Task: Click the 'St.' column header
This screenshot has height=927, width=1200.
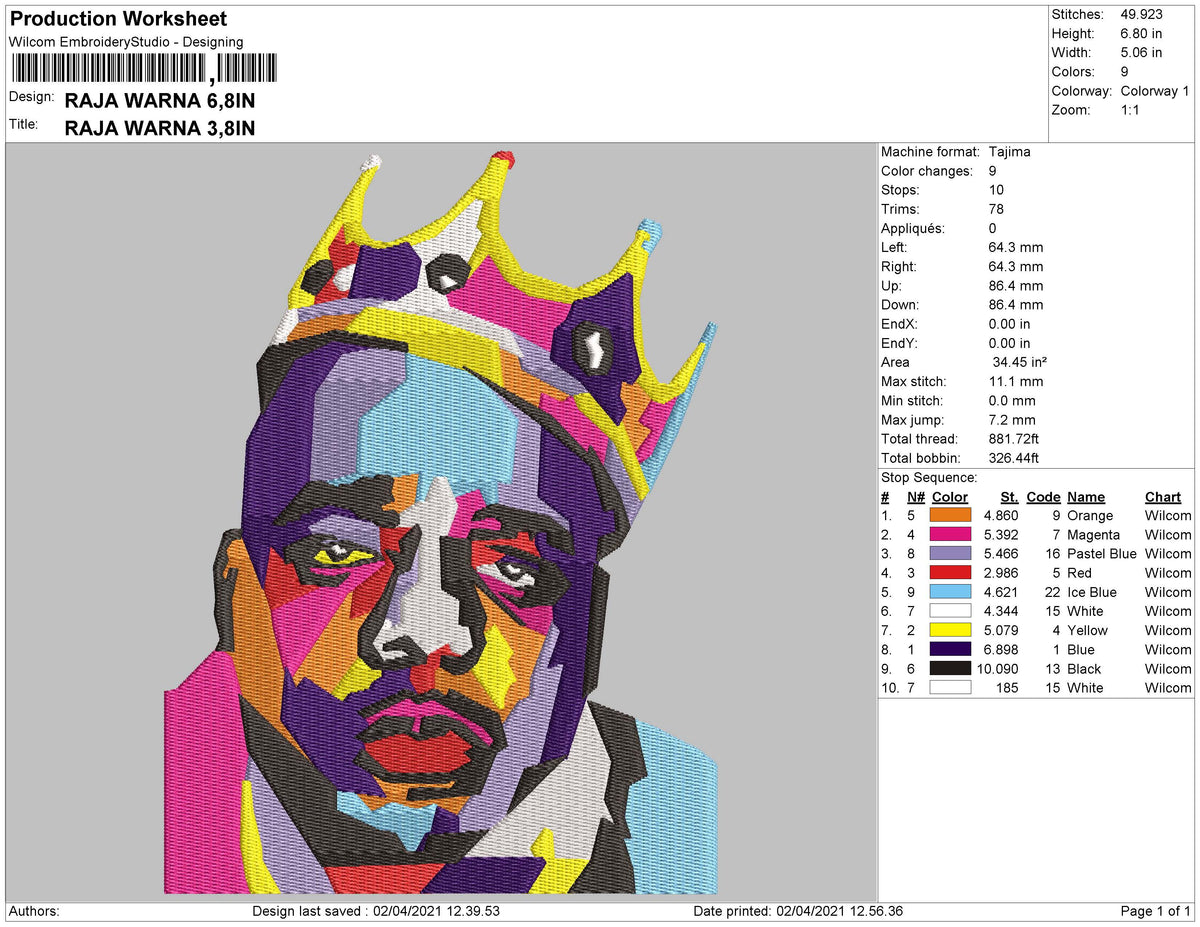Action: 1009,497
